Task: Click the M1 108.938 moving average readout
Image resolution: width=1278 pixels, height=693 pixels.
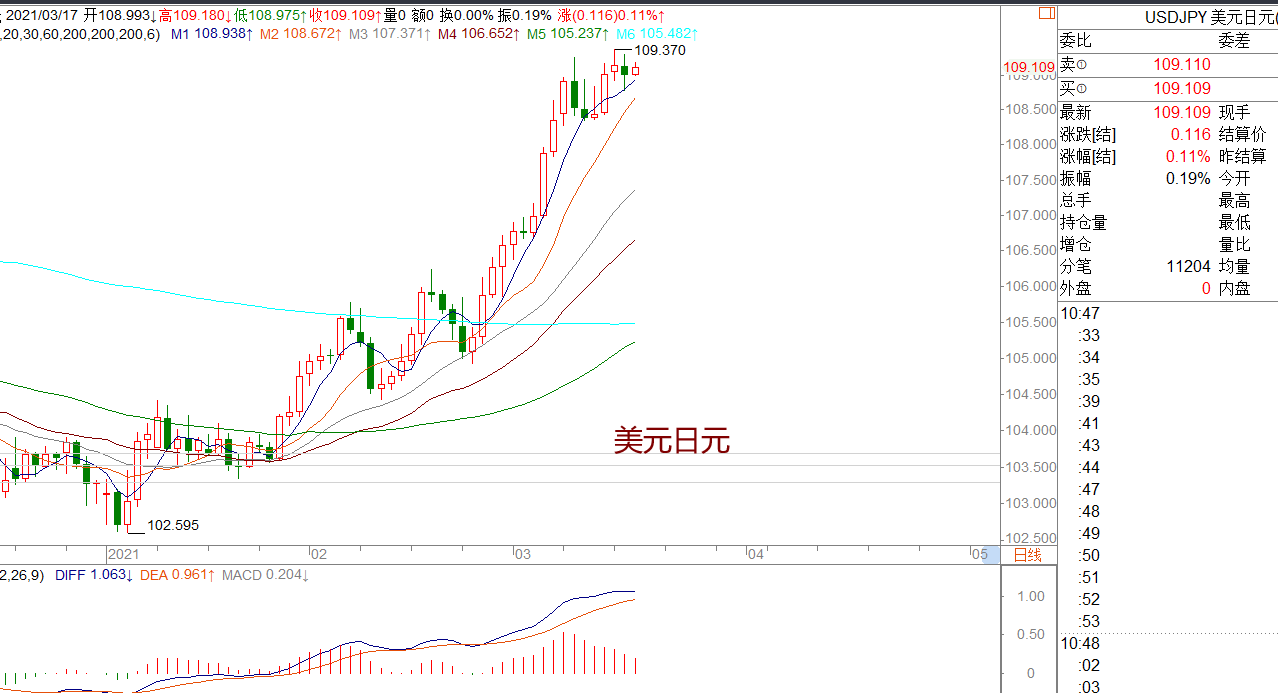Action: [x=212, y=34]
